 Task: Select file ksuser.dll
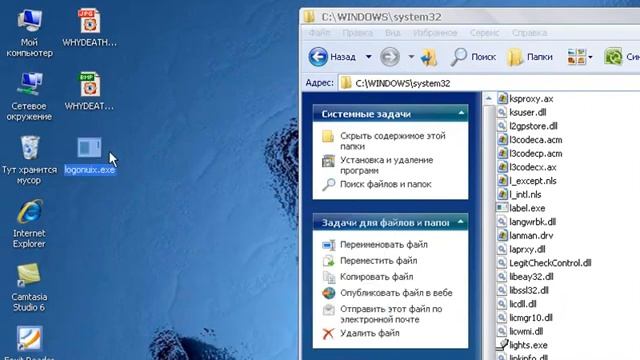521,112
